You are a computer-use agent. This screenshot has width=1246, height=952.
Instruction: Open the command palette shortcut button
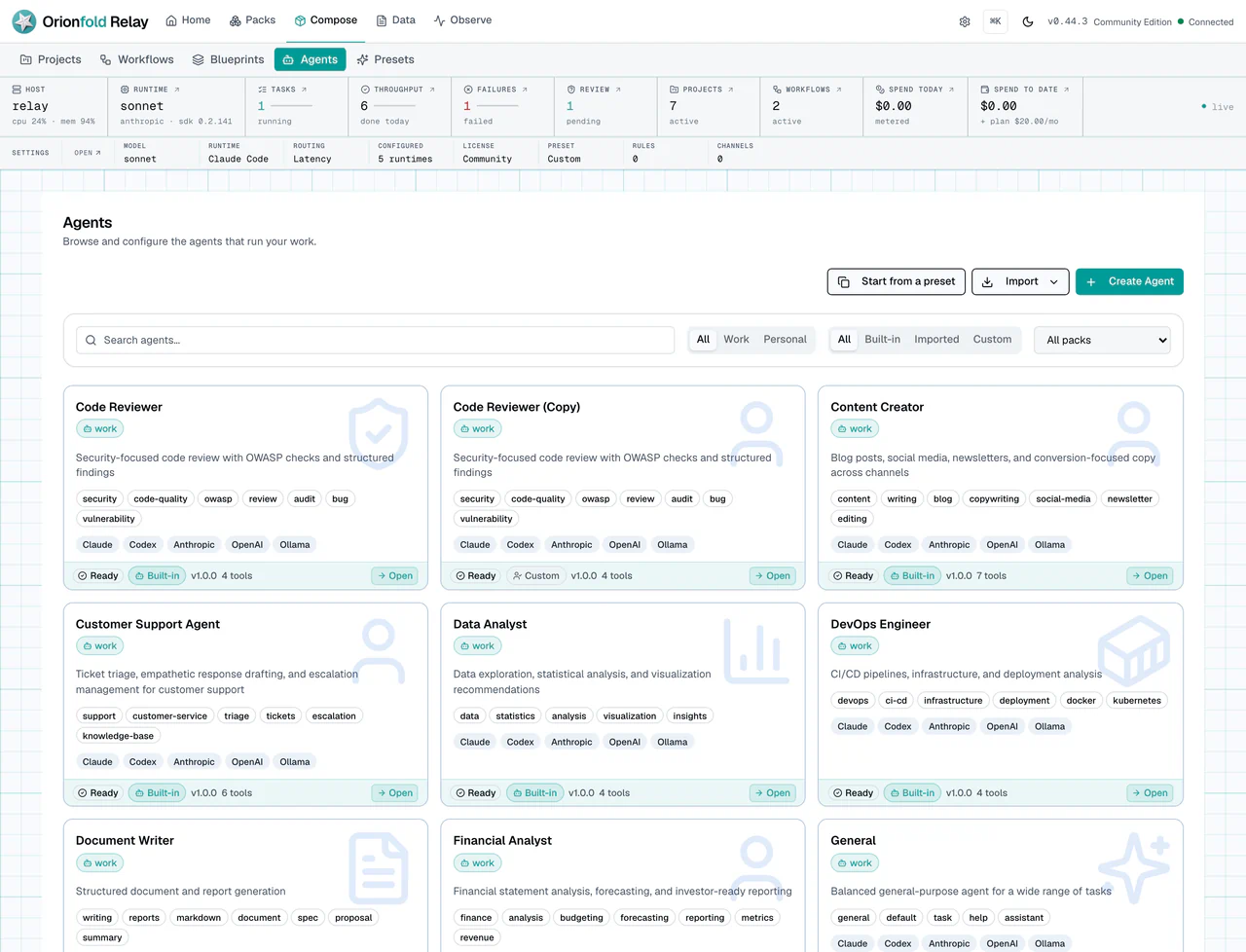pyautogui.click(x=995, y=21)
